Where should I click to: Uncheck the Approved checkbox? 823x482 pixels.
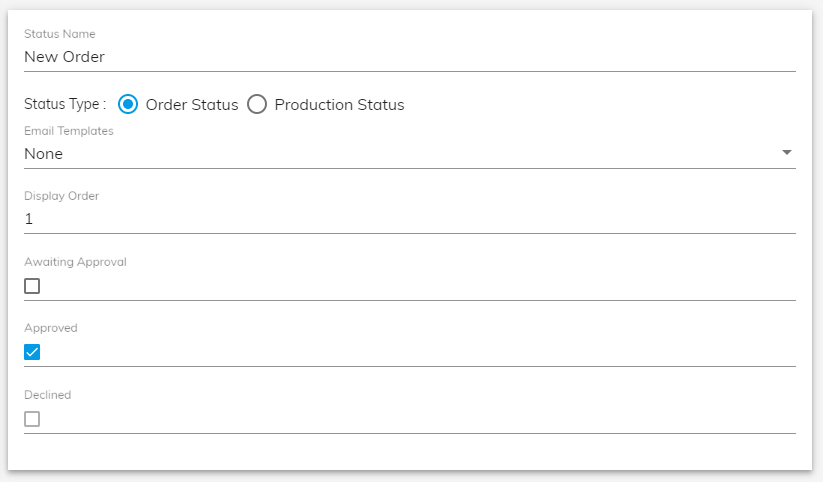coord(32,352)
